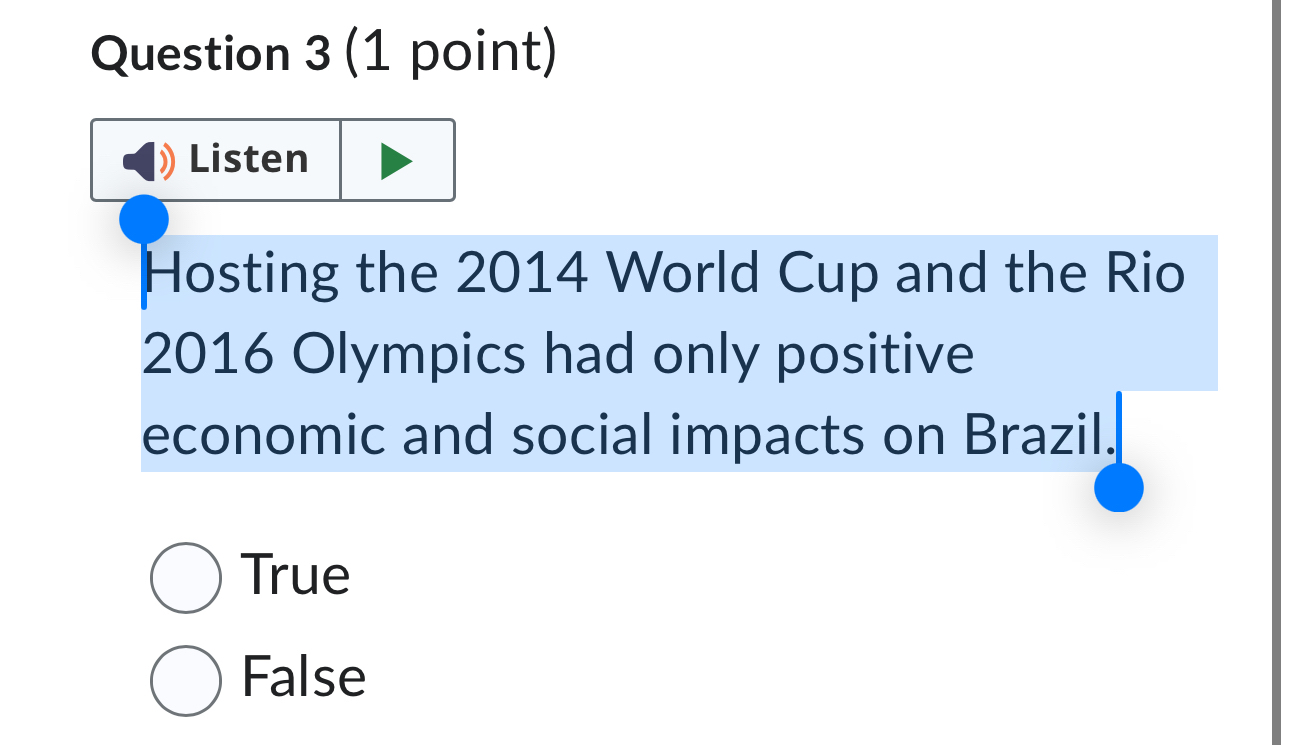The width and height of the screenshot is (1290, 745).
Task: Select the audio playback arrow icon
Action: point(397,159)
